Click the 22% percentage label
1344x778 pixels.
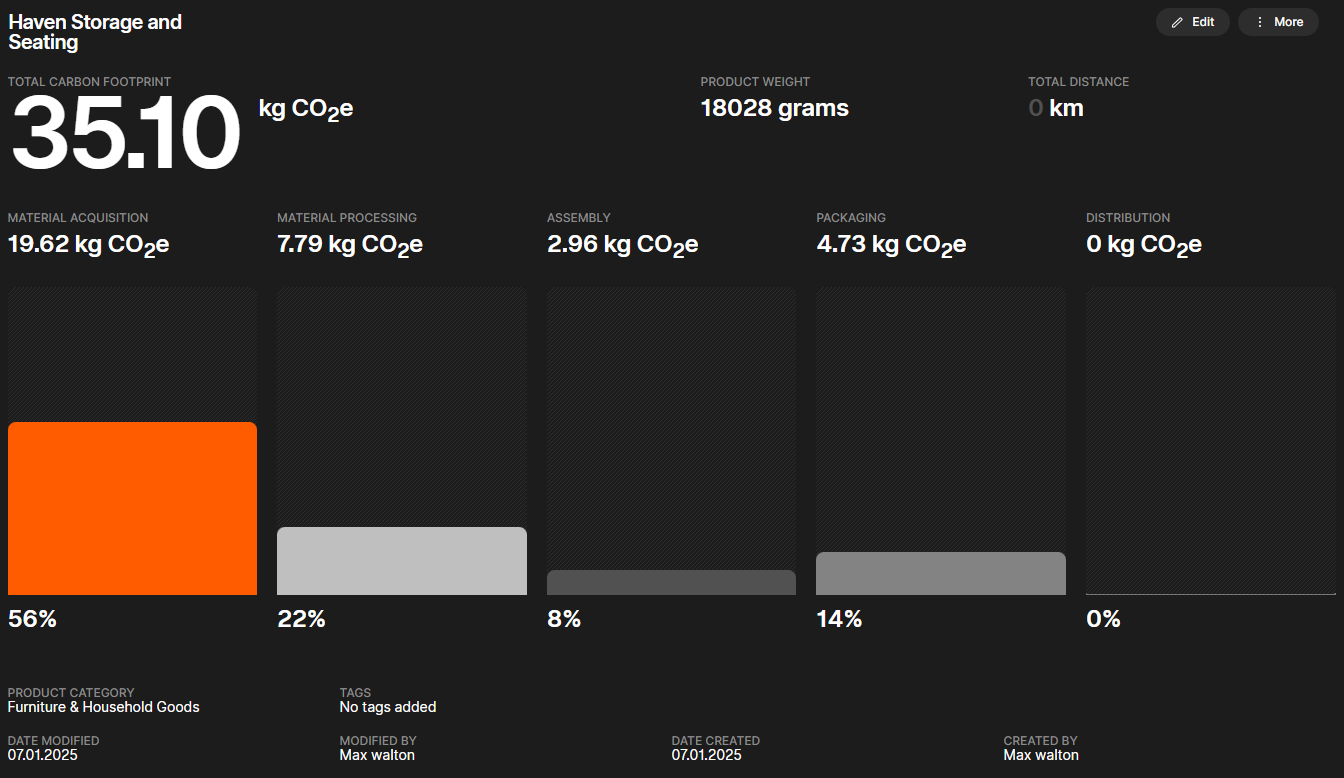[x=301, y=619]
